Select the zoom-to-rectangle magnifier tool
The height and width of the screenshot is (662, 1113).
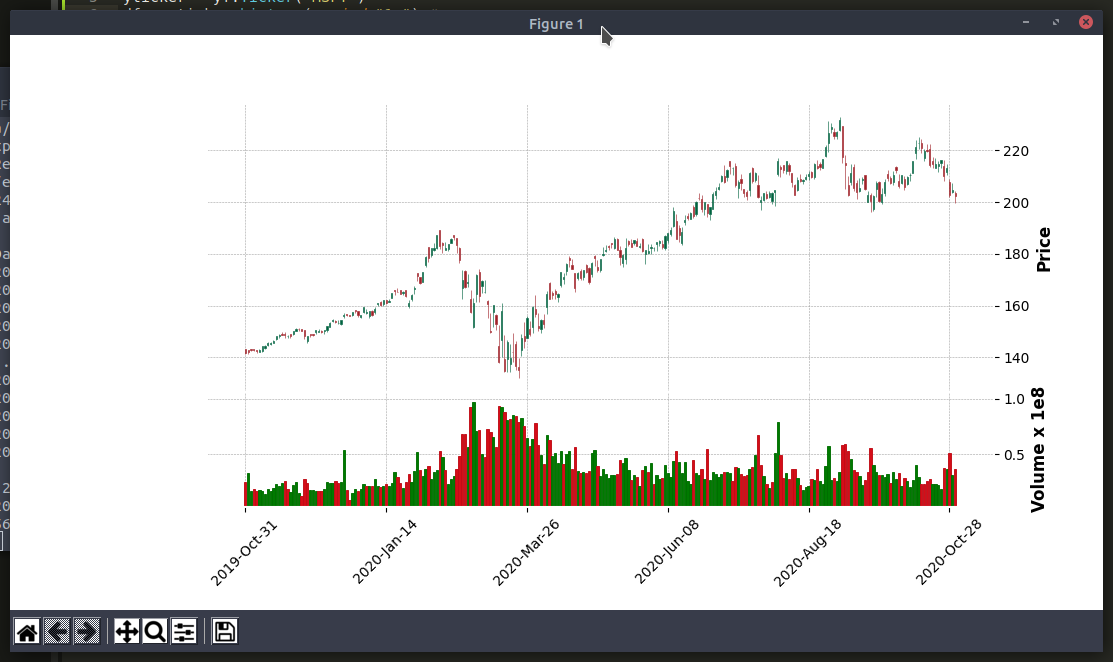153,631
